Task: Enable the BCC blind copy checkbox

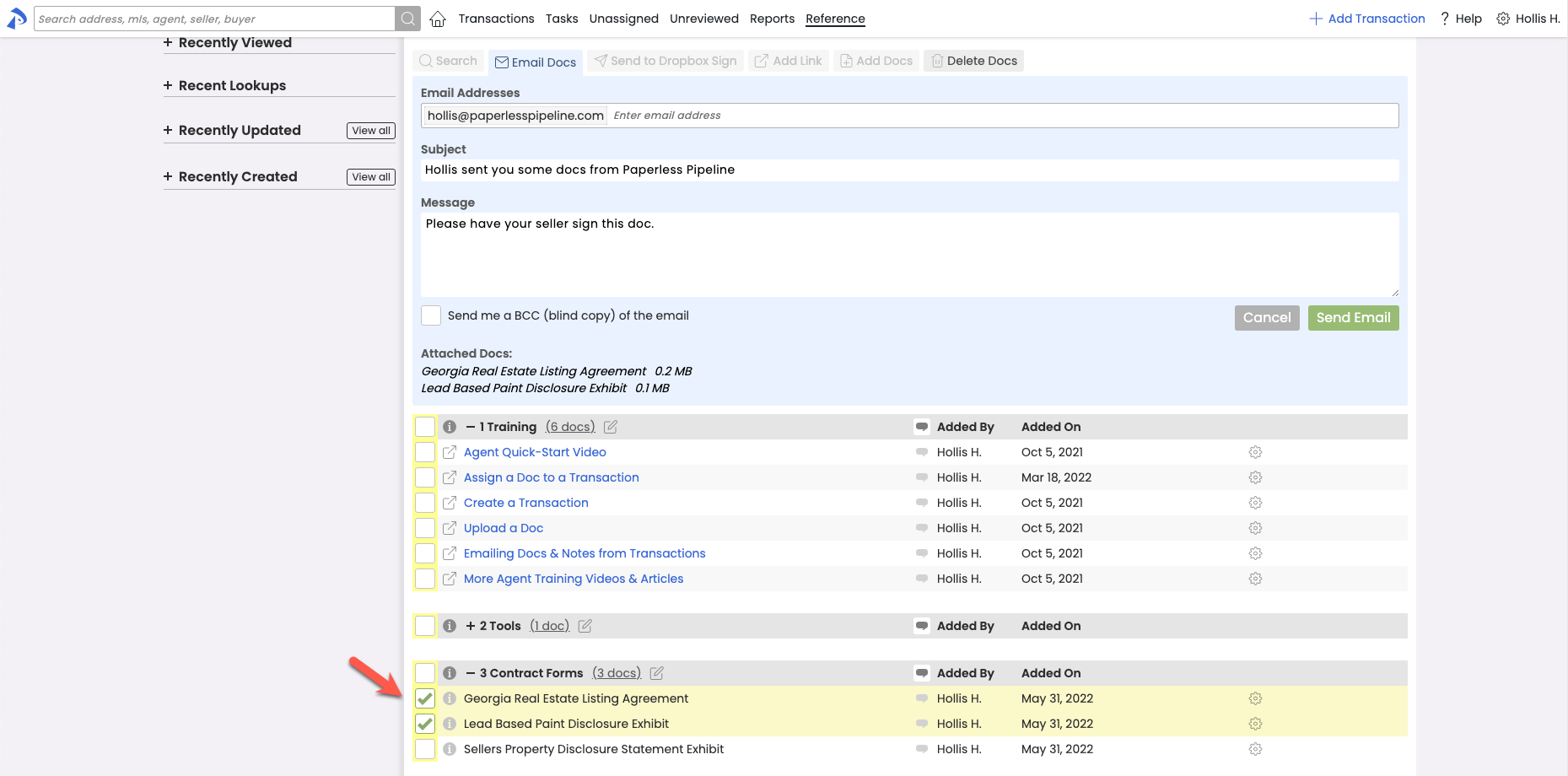Action: coord(431,315)
